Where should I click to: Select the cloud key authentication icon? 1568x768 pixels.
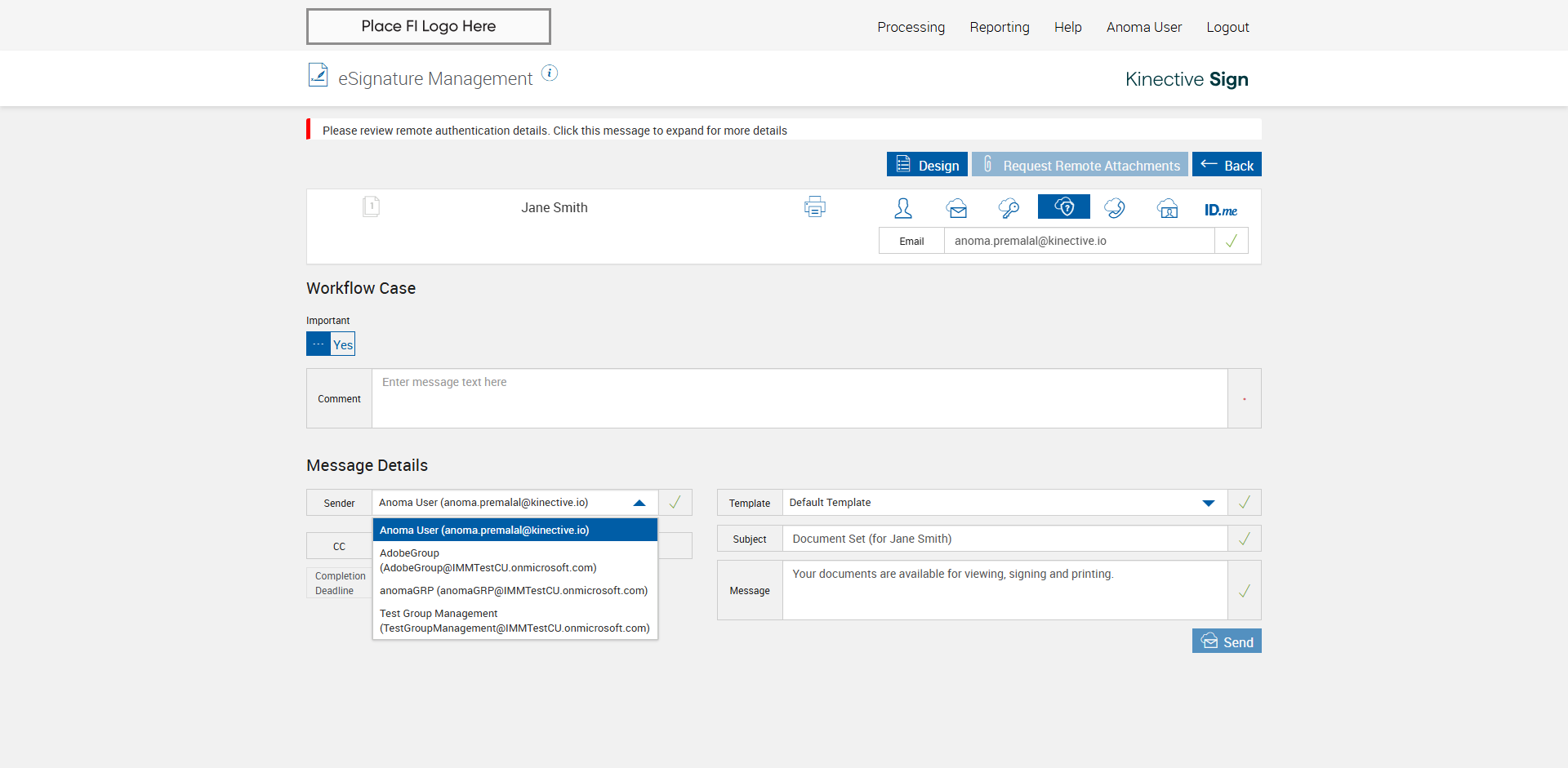click(1009, 208)
